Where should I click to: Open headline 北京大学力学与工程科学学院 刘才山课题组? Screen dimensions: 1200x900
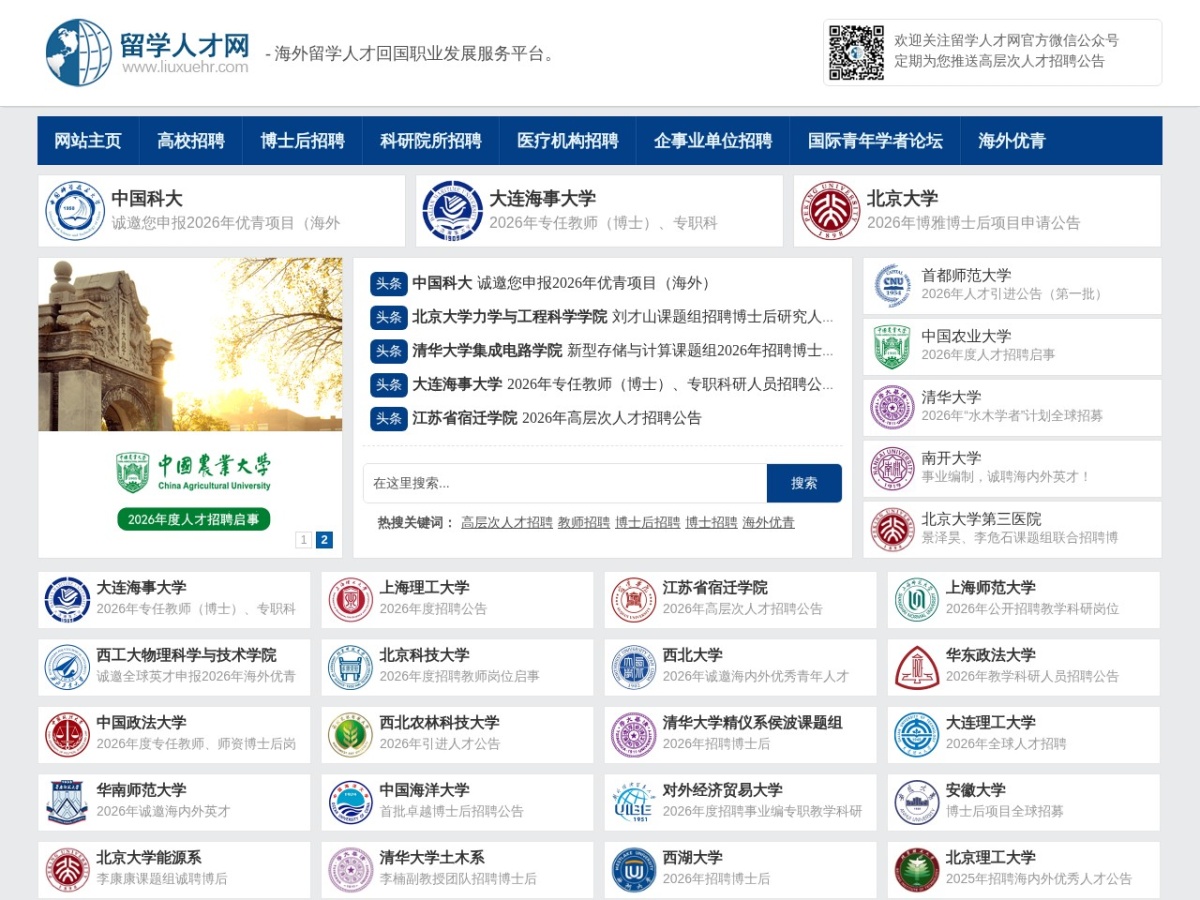pyautogui.click(x=622, y=317)
